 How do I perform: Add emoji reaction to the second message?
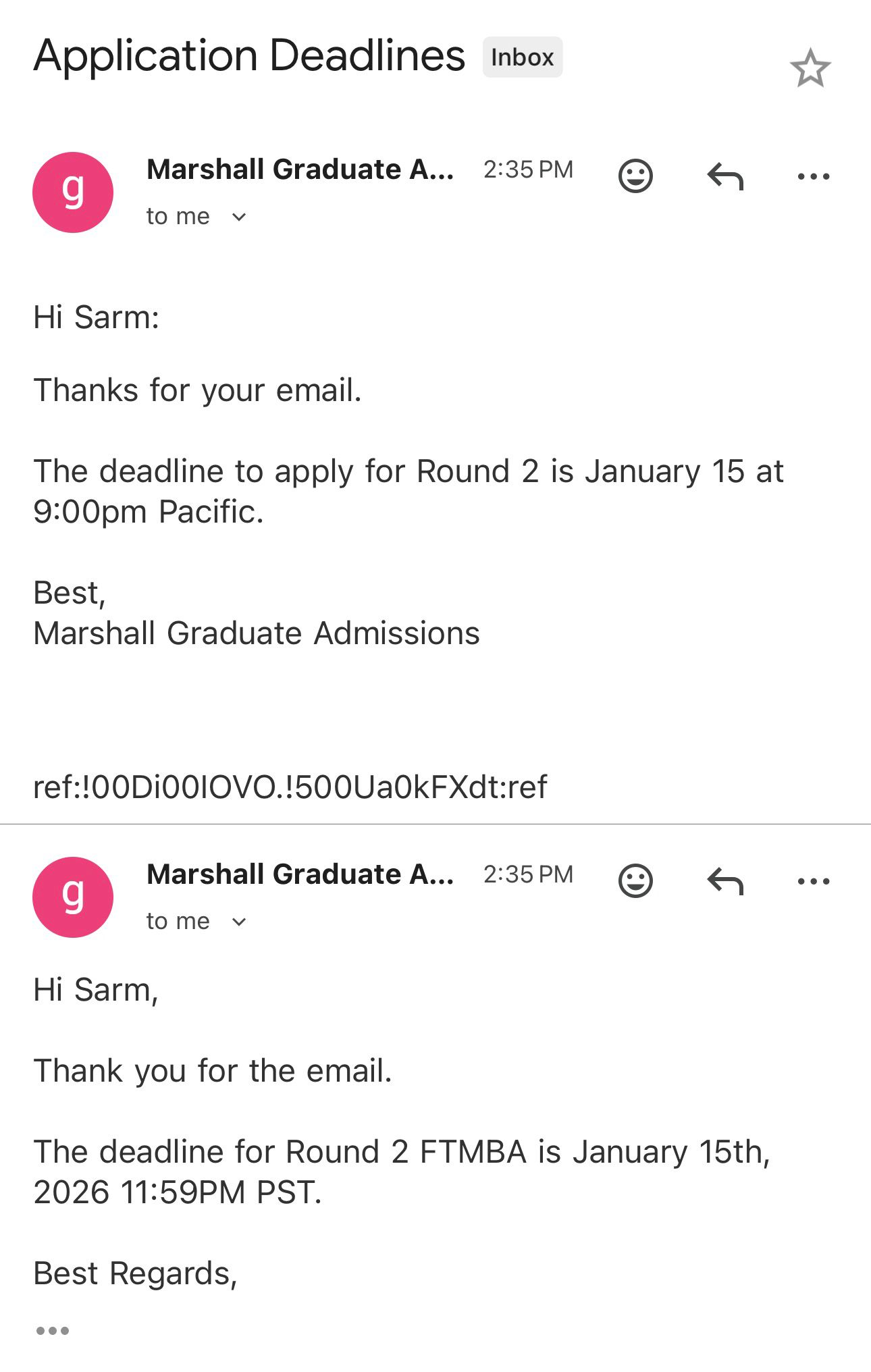coord(635,881)
